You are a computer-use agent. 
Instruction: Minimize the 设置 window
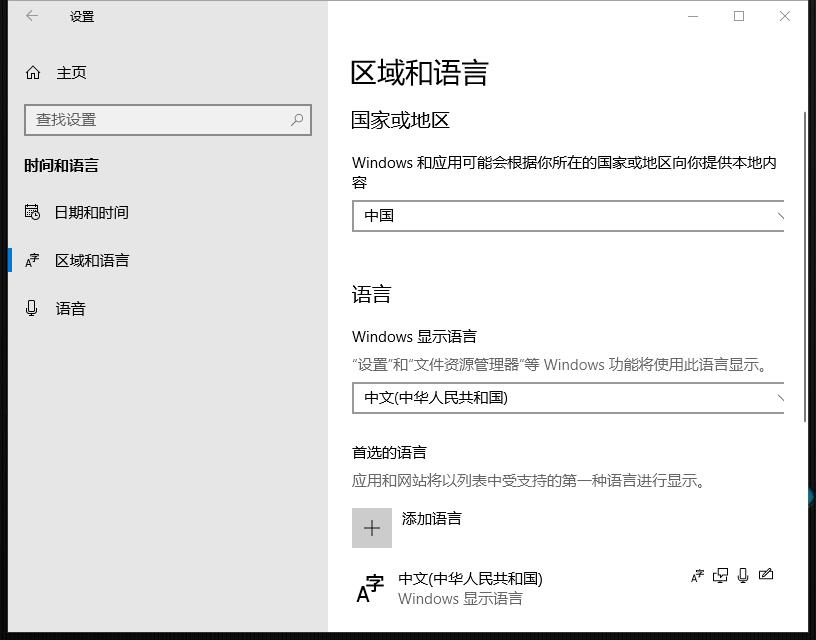click(x=693, y=16)
